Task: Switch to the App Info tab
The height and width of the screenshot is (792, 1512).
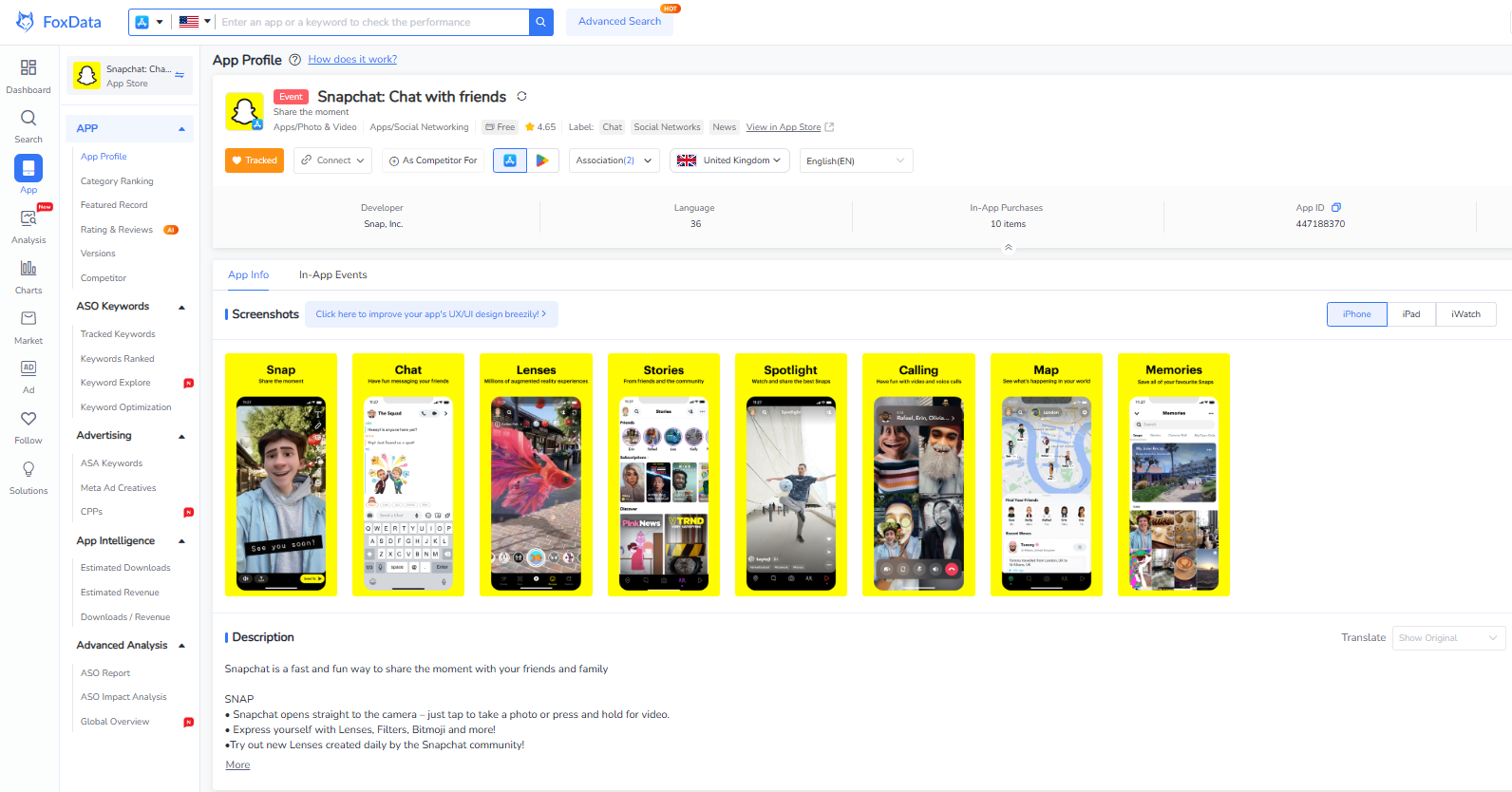Action: coord(248,275)
